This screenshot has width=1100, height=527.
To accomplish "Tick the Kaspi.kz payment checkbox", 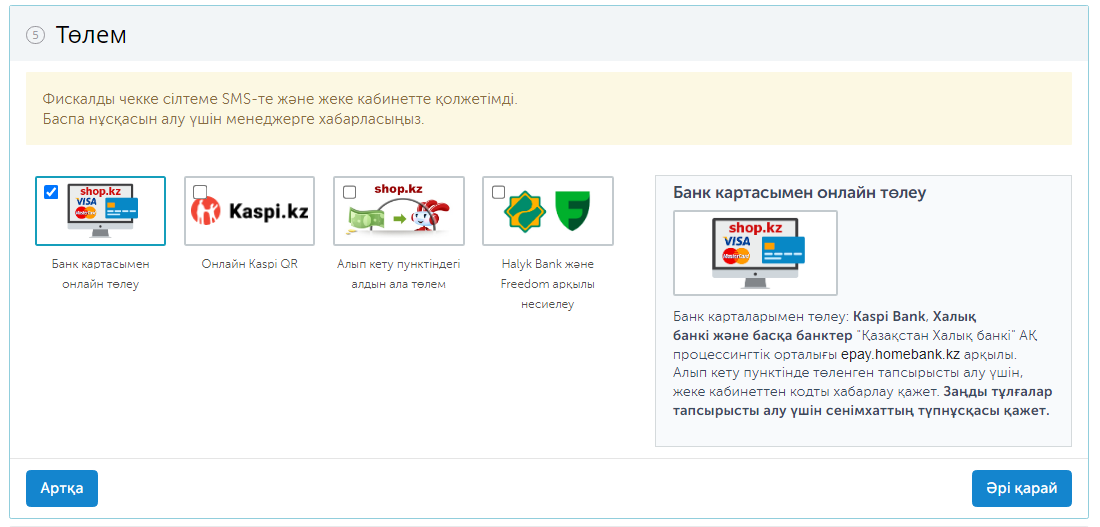I will coord(200,192).
